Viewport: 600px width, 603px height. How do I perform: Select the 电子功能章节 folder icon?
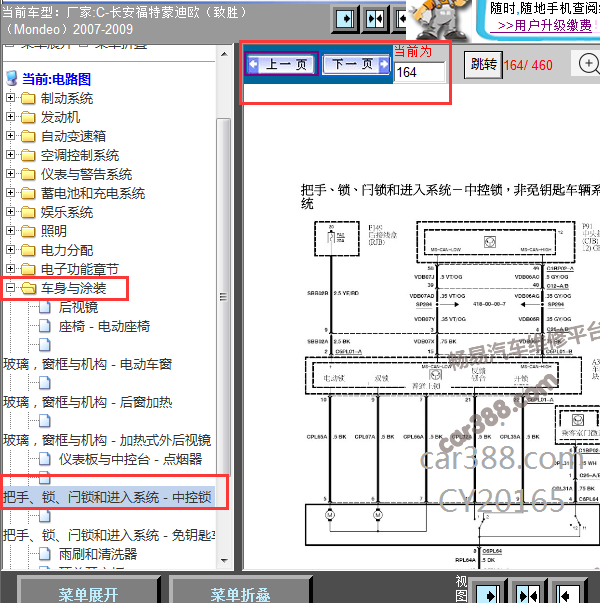[28, 269]
